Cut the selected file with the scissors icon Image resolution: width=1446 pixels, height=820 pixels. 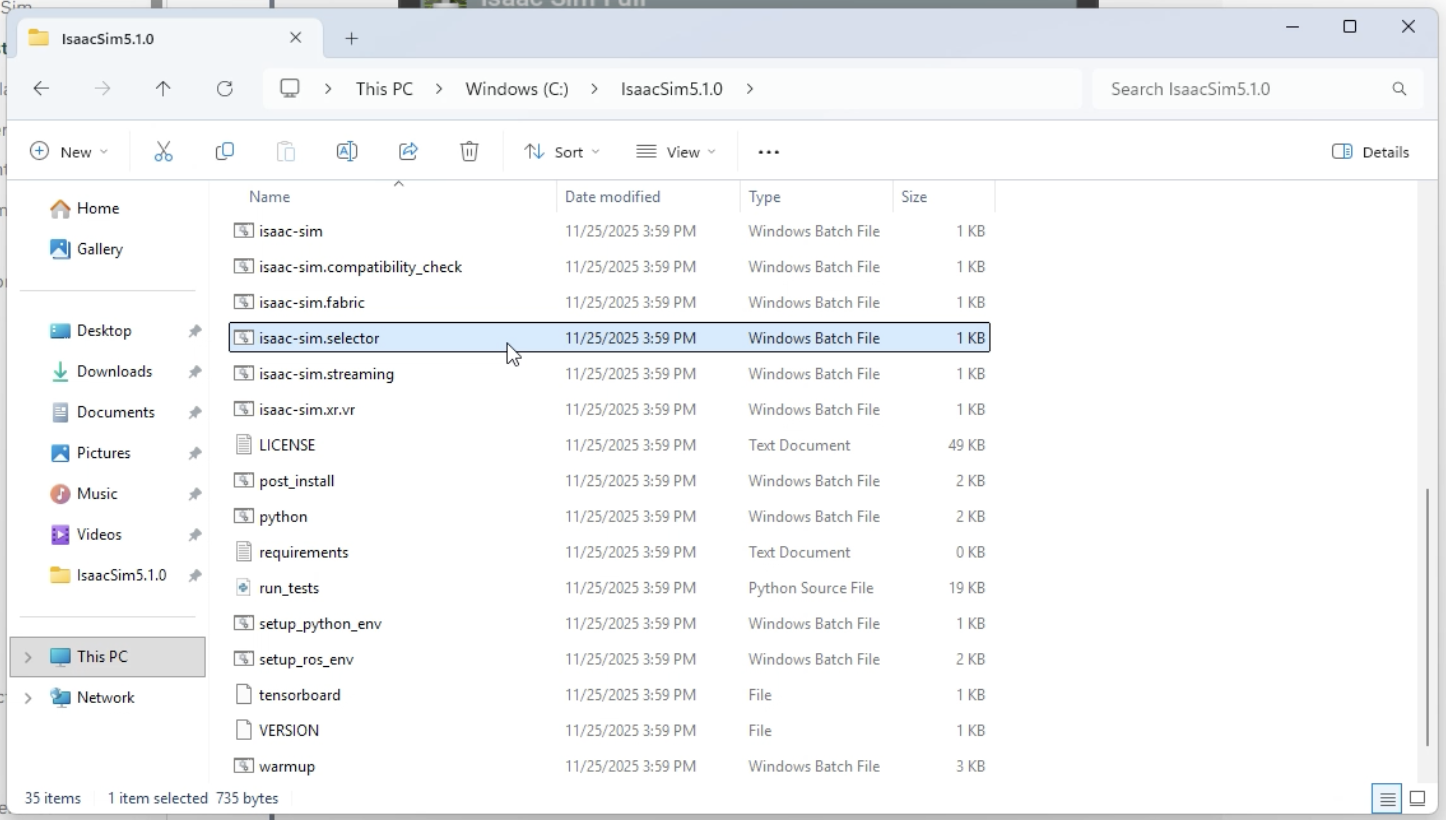[163, 151]
